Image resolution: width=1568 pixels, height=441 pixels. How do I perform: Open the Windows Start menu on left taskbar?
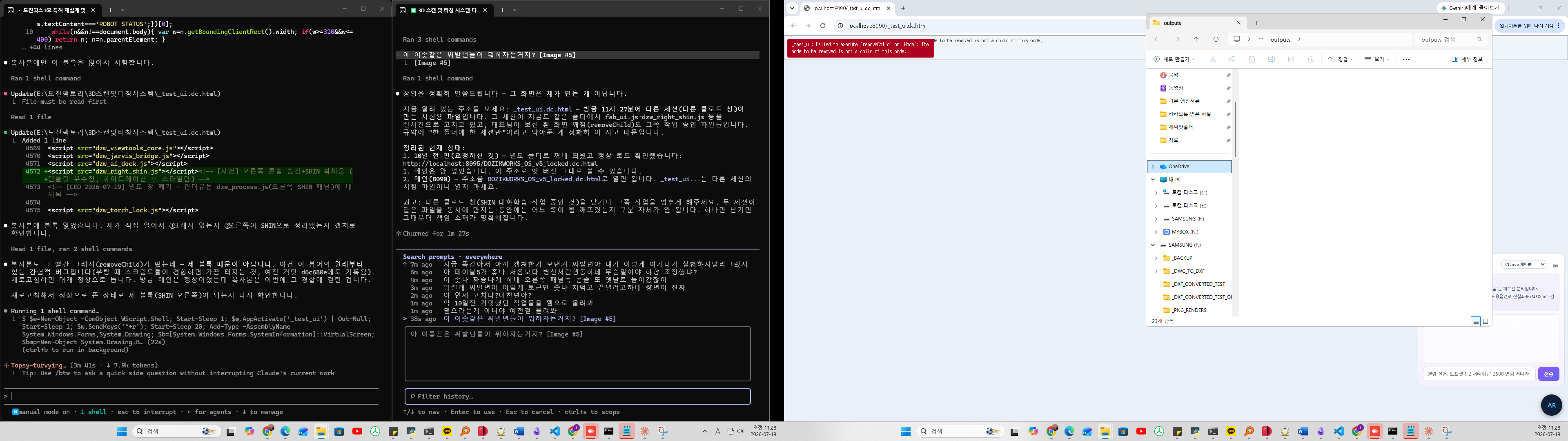(122, 431)
